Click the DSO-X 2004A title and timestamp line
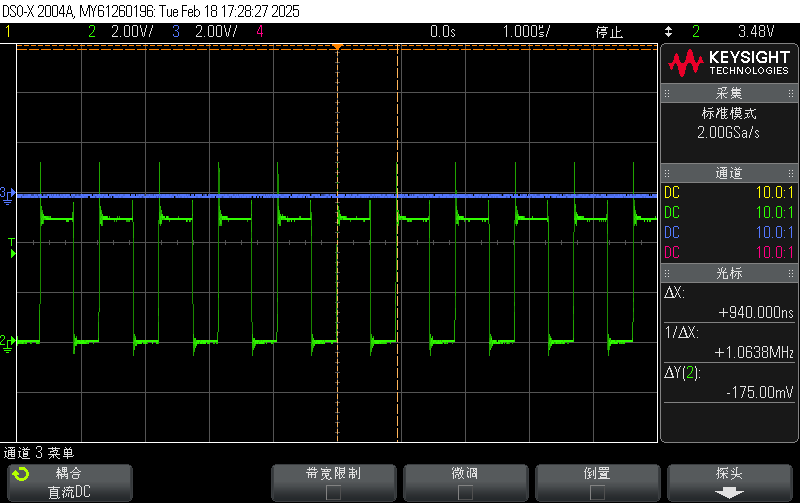Screen dimensions: 800x503 pyautogui.click(x=151, y=11)
